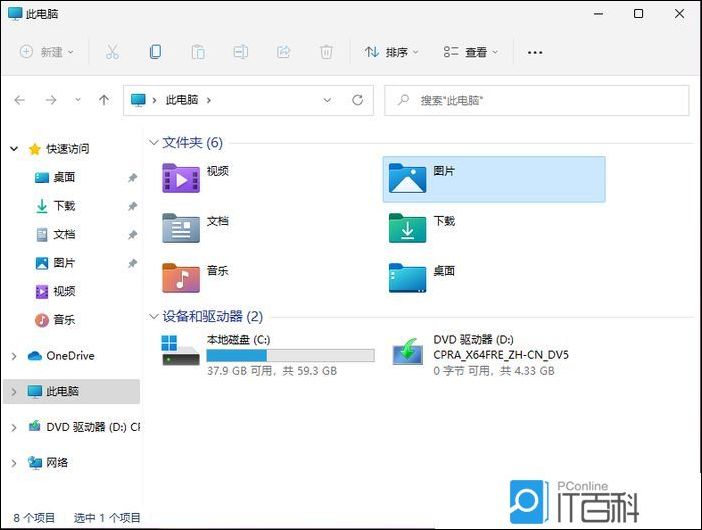Open recent locations dropdown chevron
This screenshot has width=702, height=530.
pos(78,100)
